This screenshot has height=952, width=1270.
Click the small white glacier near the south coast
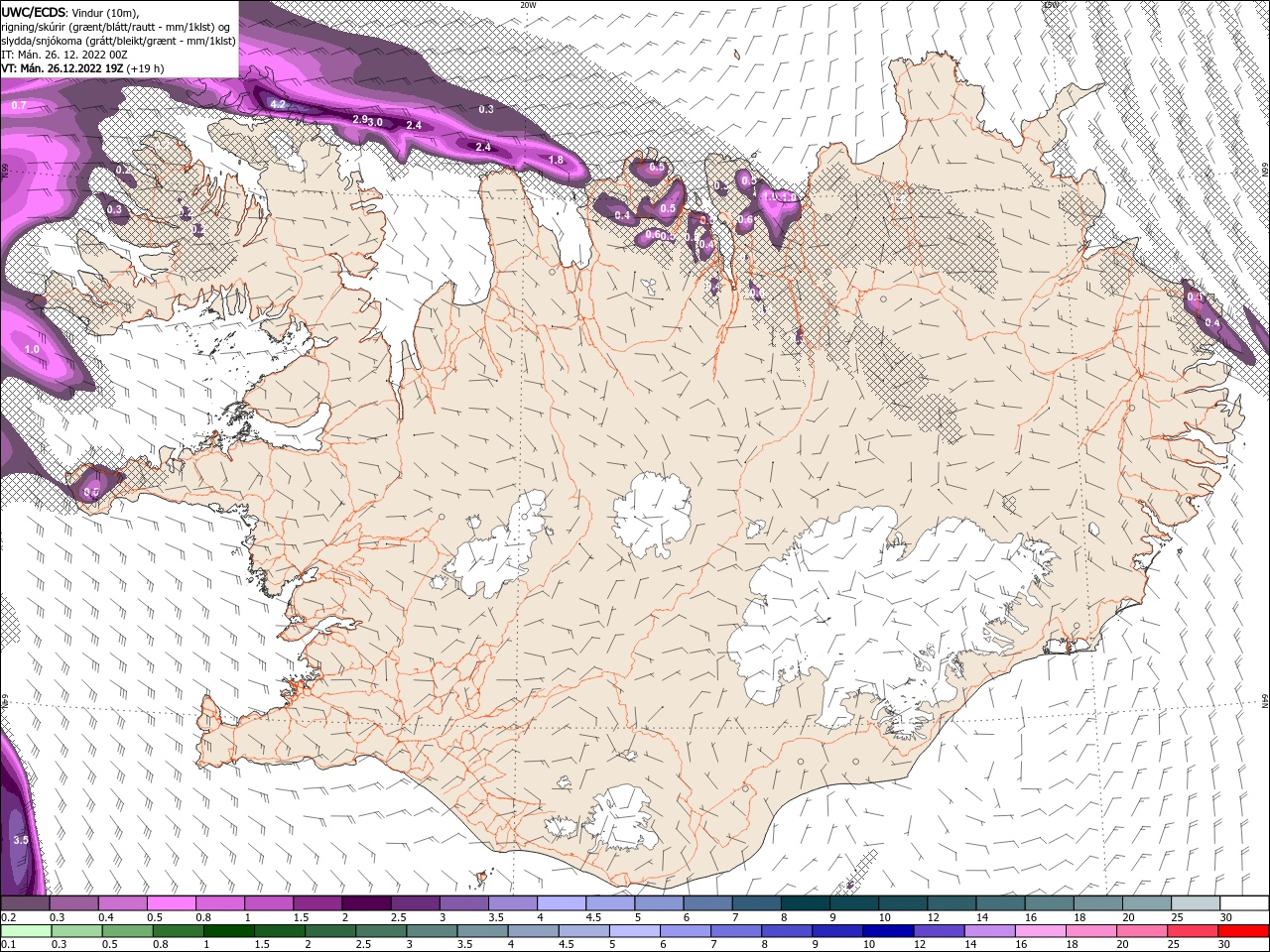(622, 820)
